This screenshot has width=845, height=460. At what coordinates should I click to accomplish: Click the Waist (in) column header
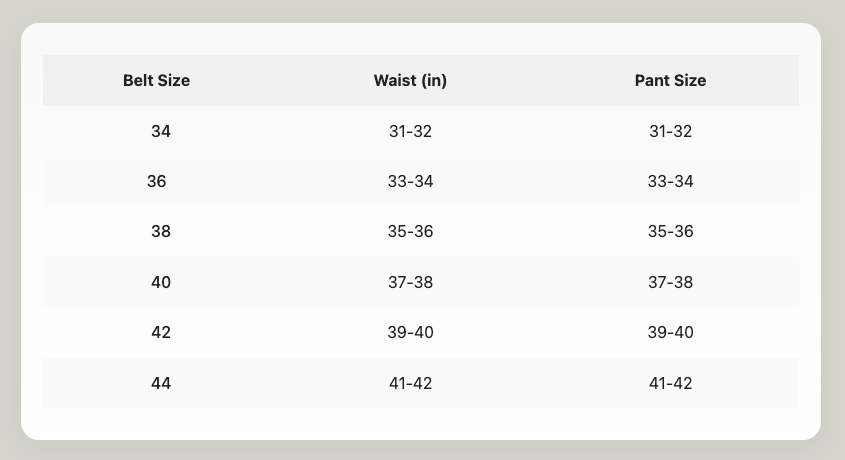[x=410, y=81]
